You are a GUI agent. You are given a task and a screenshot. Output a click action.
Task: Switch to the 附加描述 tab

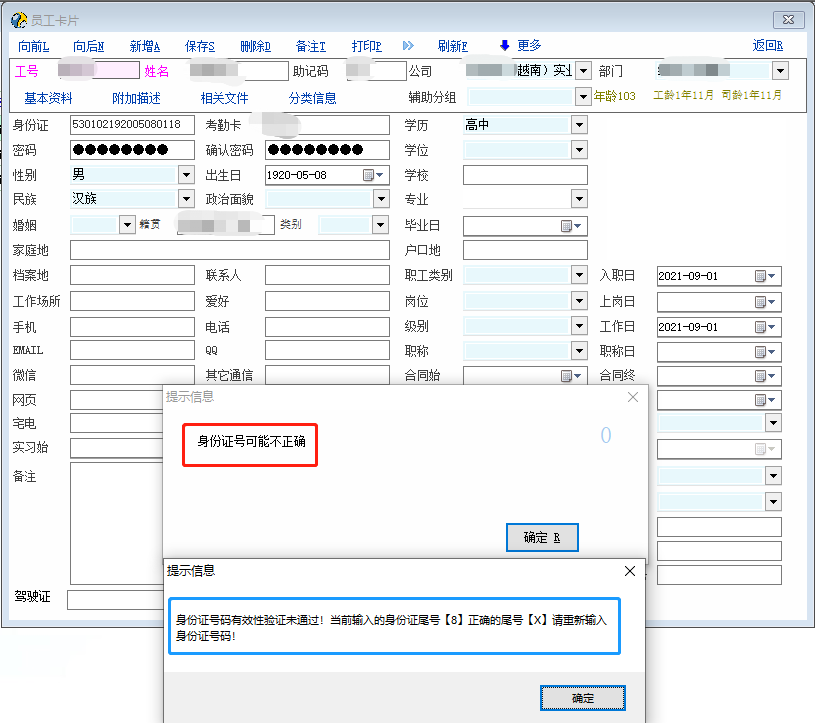pos(136,98)
